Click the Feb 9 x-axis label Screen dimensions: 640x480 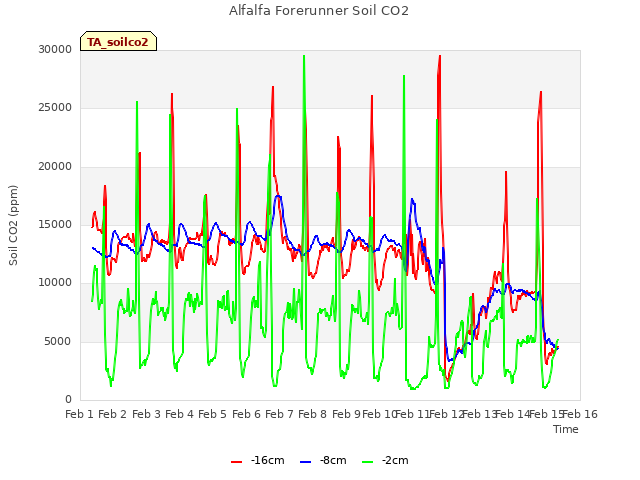click(347, 415)
